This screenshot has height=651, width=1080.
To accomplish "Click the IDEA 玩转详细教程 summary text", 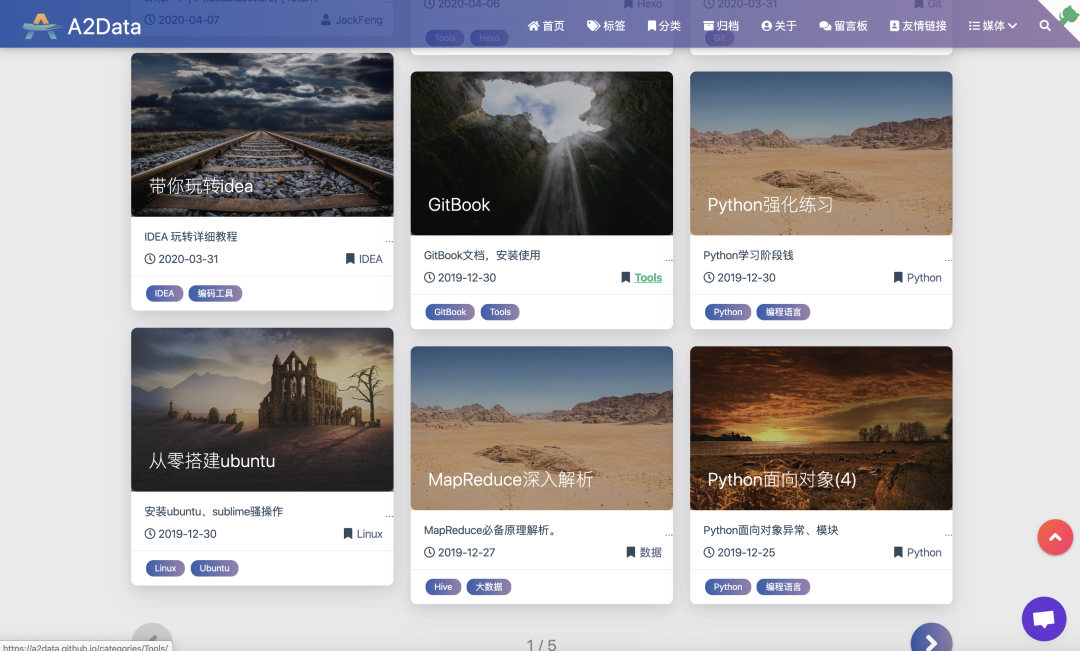I will click(x=191, y=237).
